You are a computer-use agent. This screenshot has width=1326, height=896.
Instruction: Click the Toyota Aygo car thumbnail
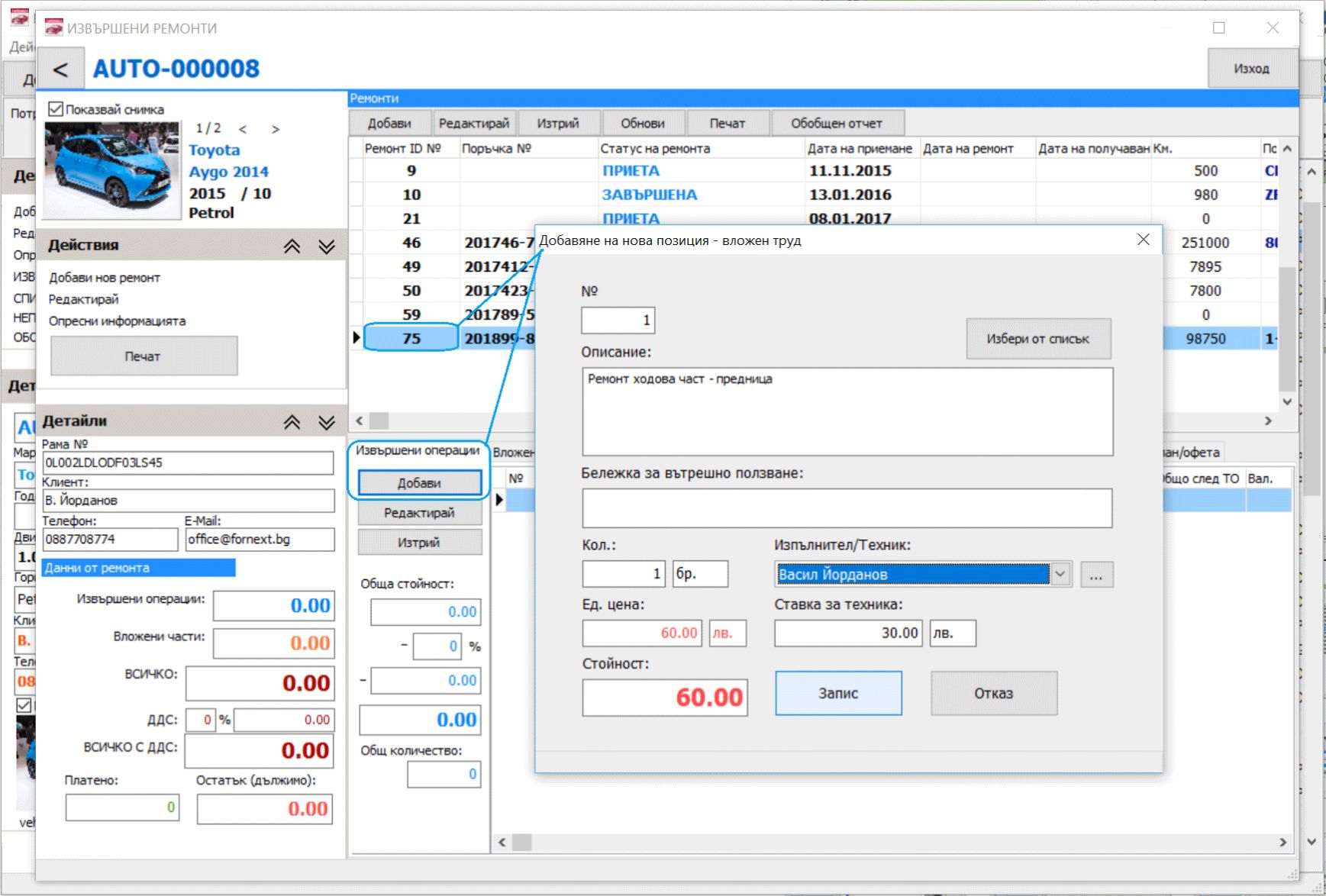point(111,169)
